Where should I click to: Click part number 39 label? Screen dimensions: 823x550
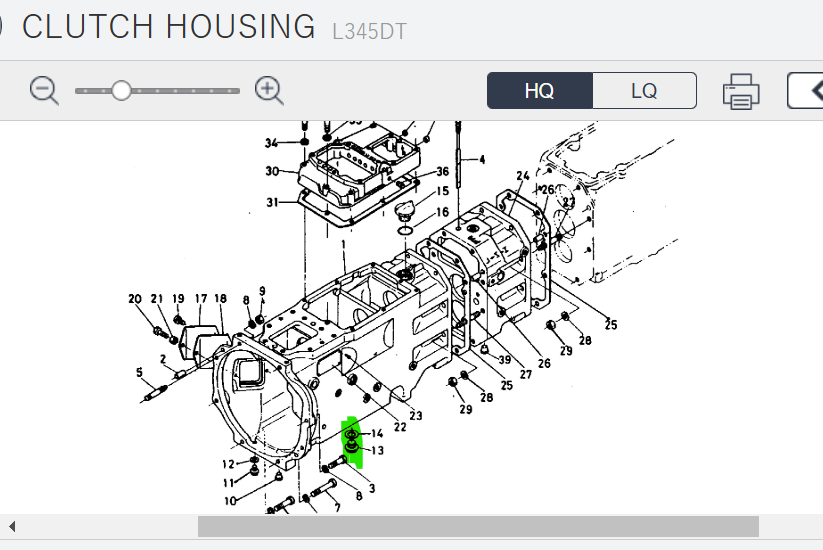click(505, 359)
